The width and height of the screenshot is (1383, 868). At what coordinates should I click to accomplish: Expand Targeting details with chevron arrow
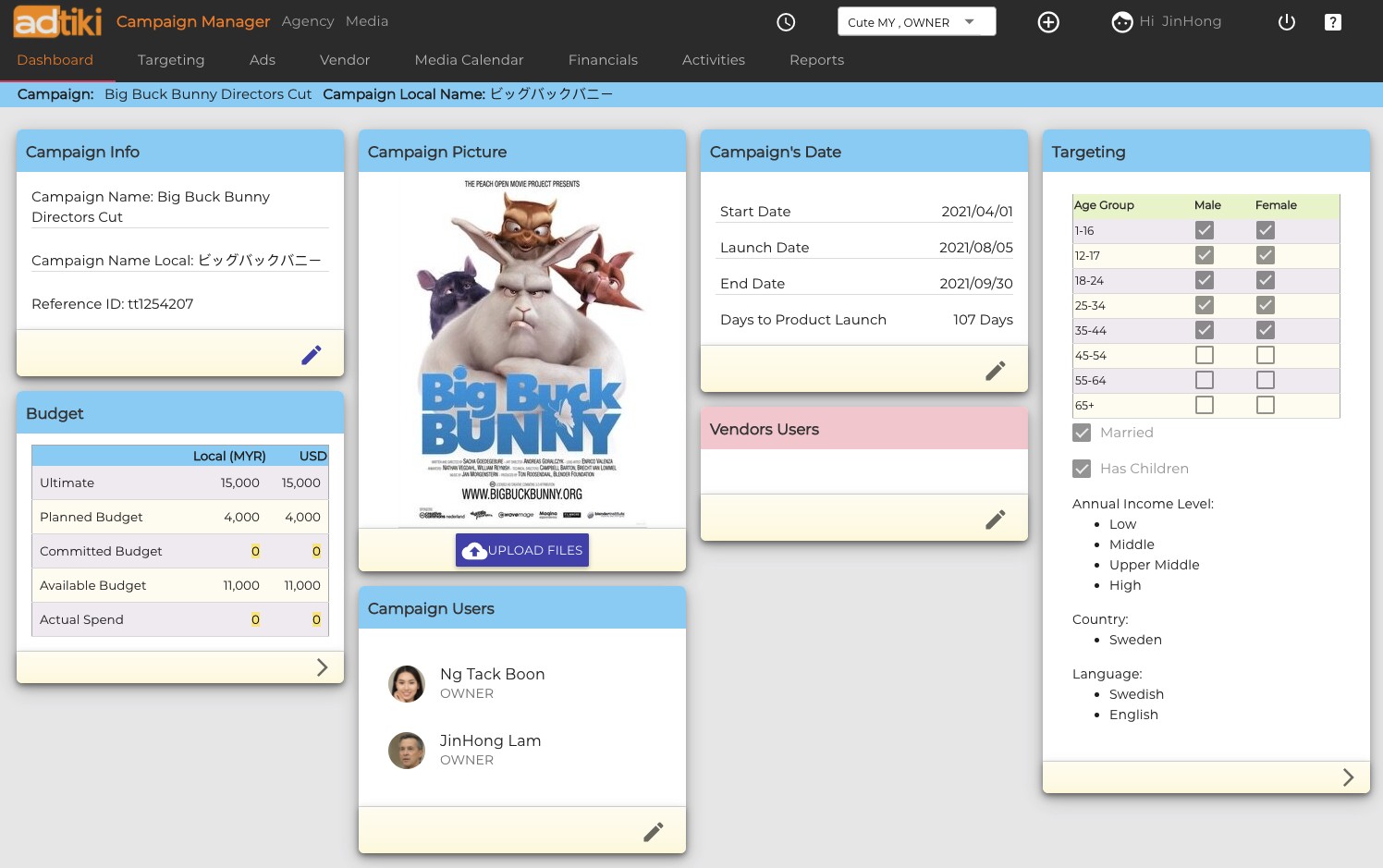(x=1348, y=777)
